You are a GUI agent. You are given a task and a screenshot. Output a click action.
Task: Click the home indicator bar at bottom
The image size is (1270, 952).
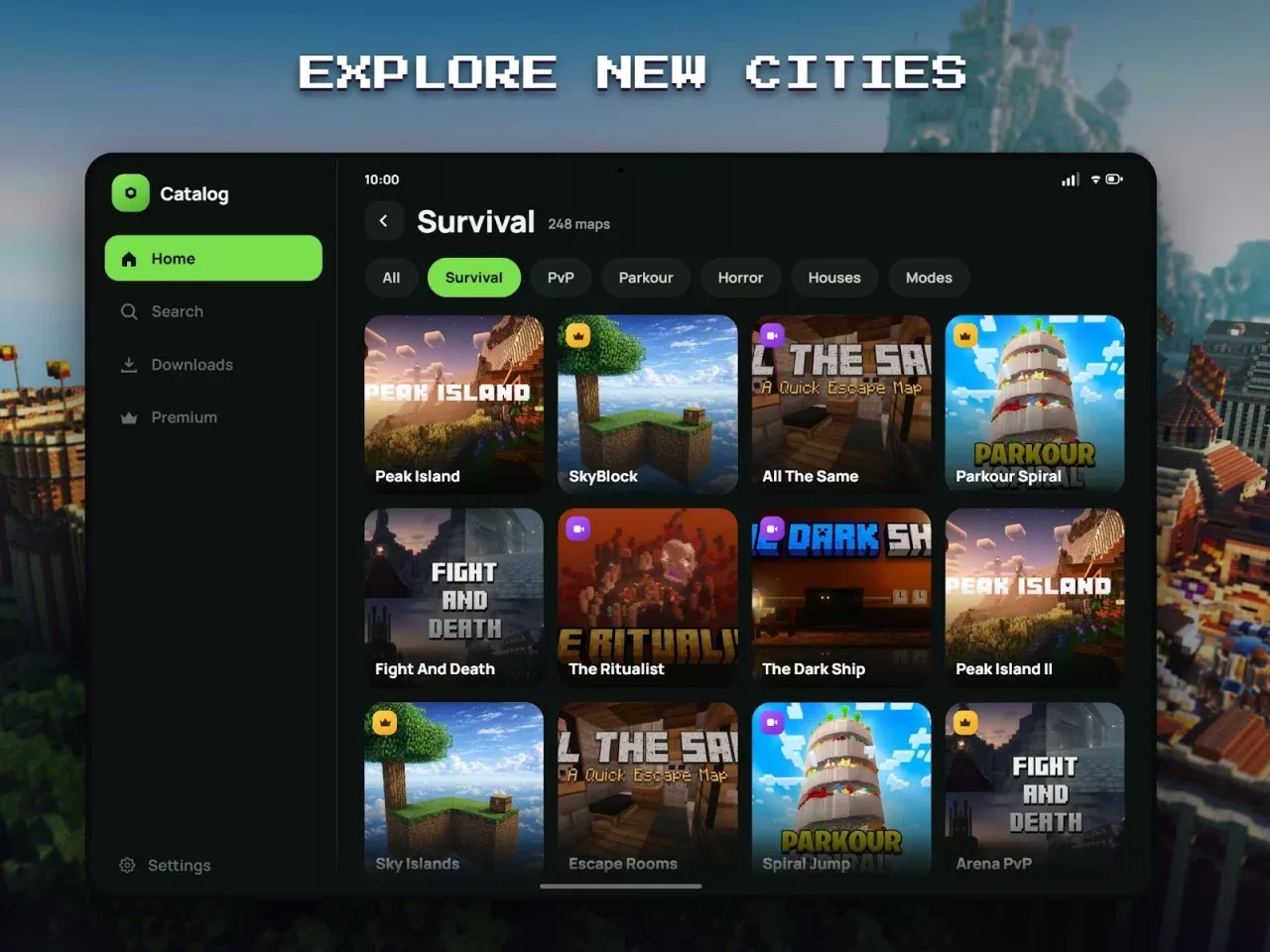(621, 886)
